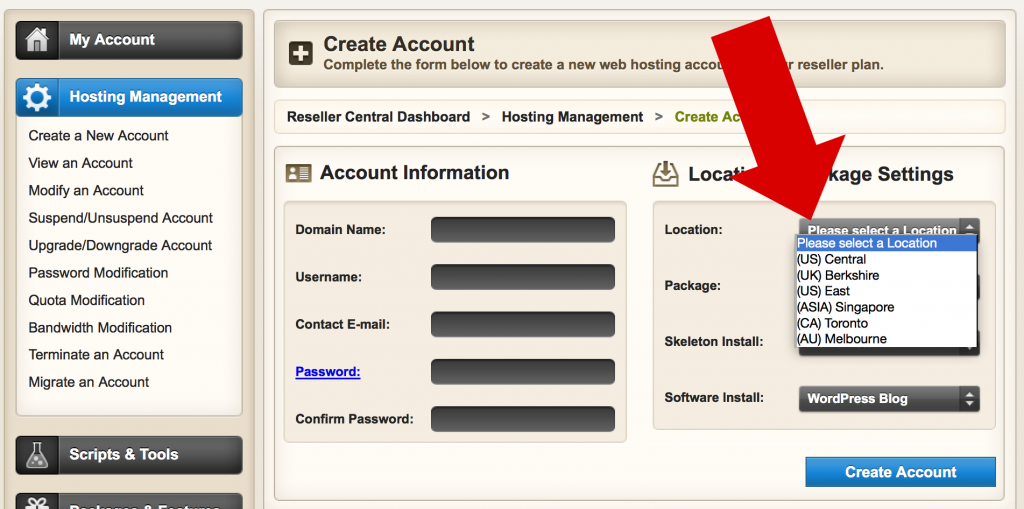This screenshot has width=1024, height=509.
Task: Go to Hosting Management breadcrumb
Action: coord(572,117)
